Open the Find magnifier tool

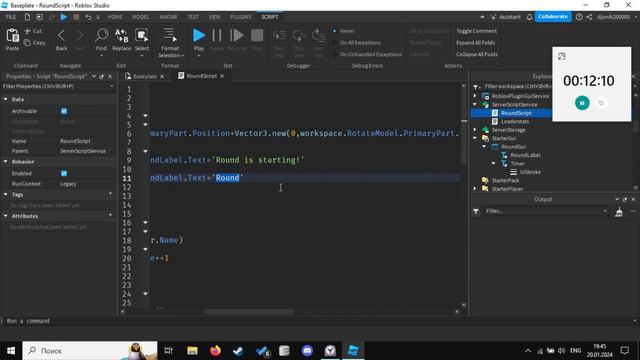[x=101, y=36]
